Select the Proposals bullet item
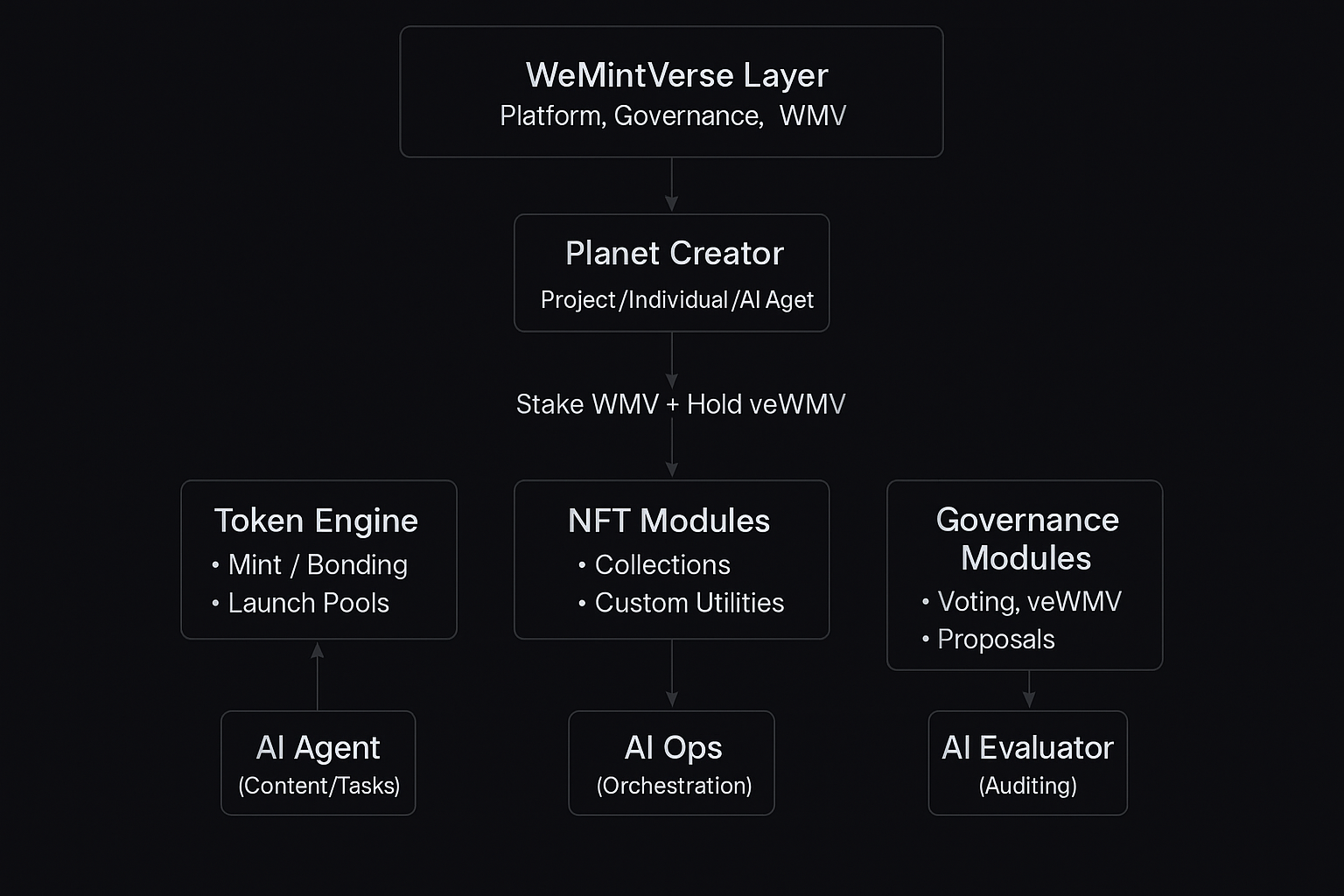The width and height of the screenshot is (1344, 896). click(995, 640)
